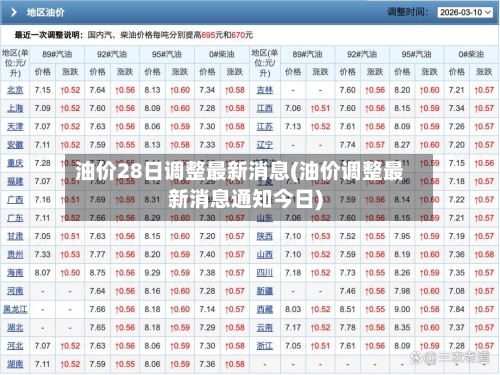
Task: Select the 辽宁 region link
Action: (x=265, y=145)
